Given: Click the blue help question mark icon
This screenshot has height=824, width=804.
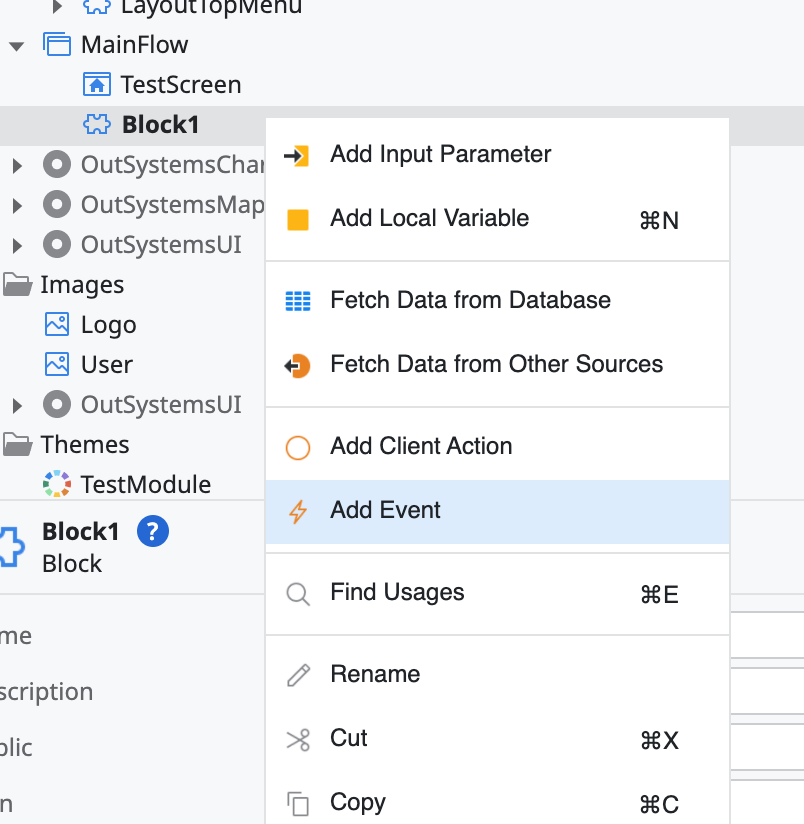Looking at the screenshot, I should pyautogui.click(x=153, y=531).
